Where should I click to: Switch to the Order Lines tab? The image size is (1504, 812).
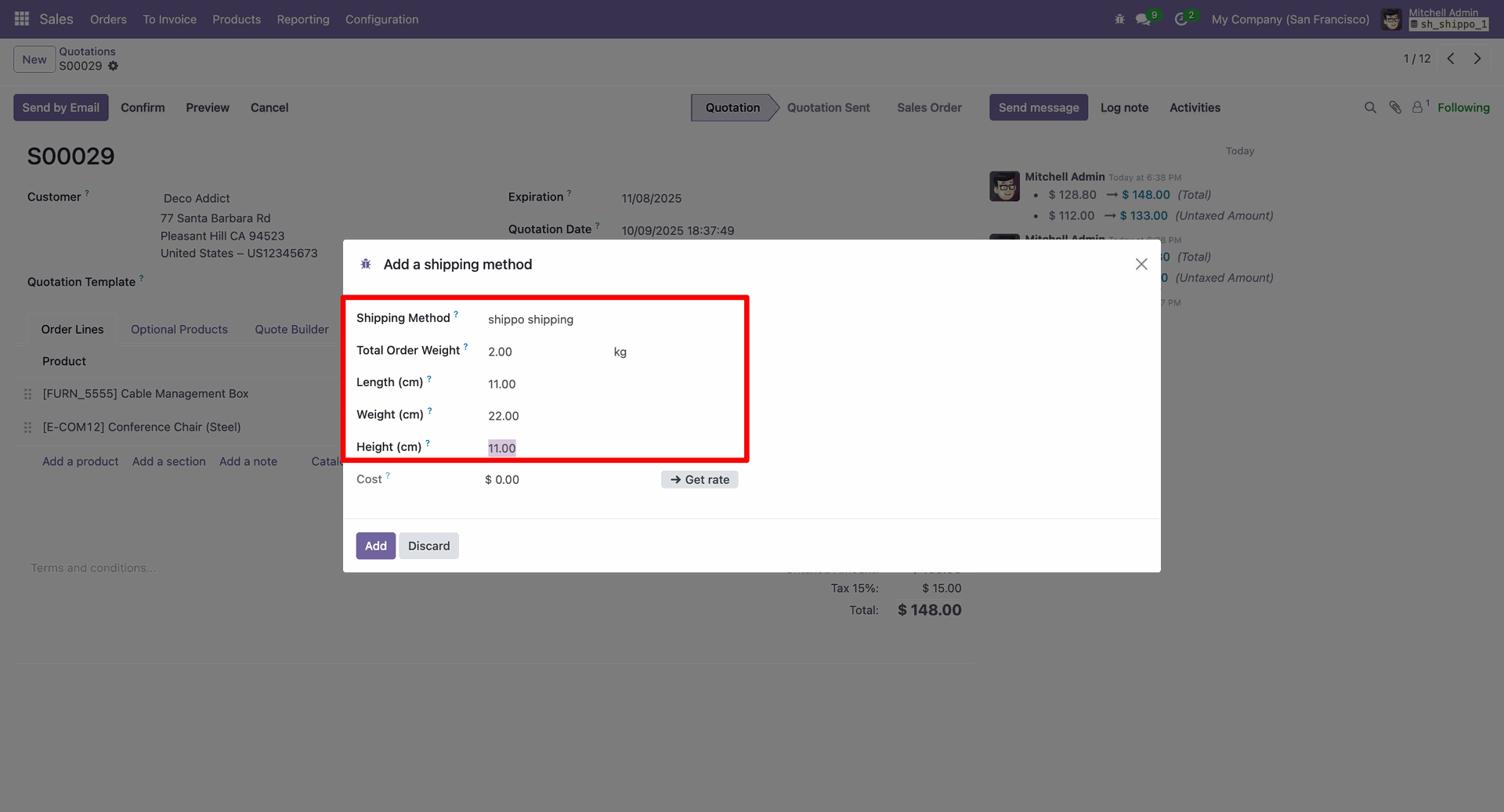pyautogui.click(x=72, y=330)
